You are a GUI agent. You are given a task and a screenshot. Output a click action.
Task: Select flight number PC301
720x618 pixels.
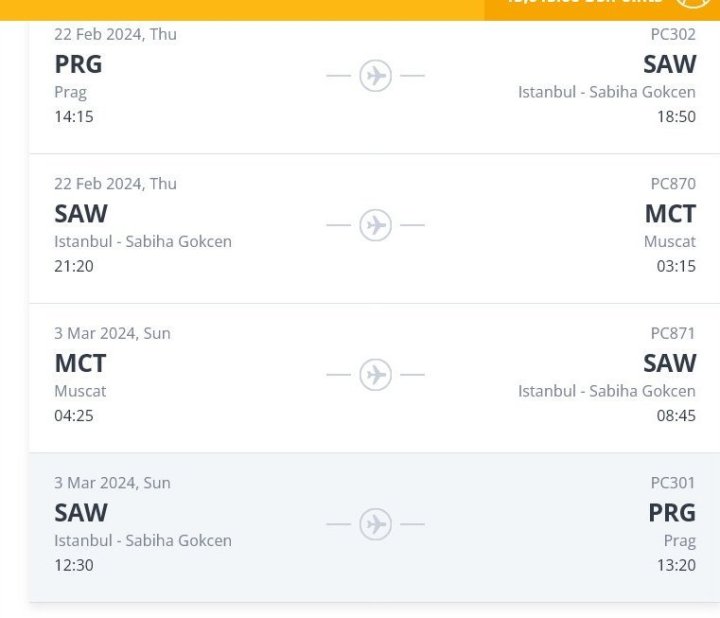[673, 483]
